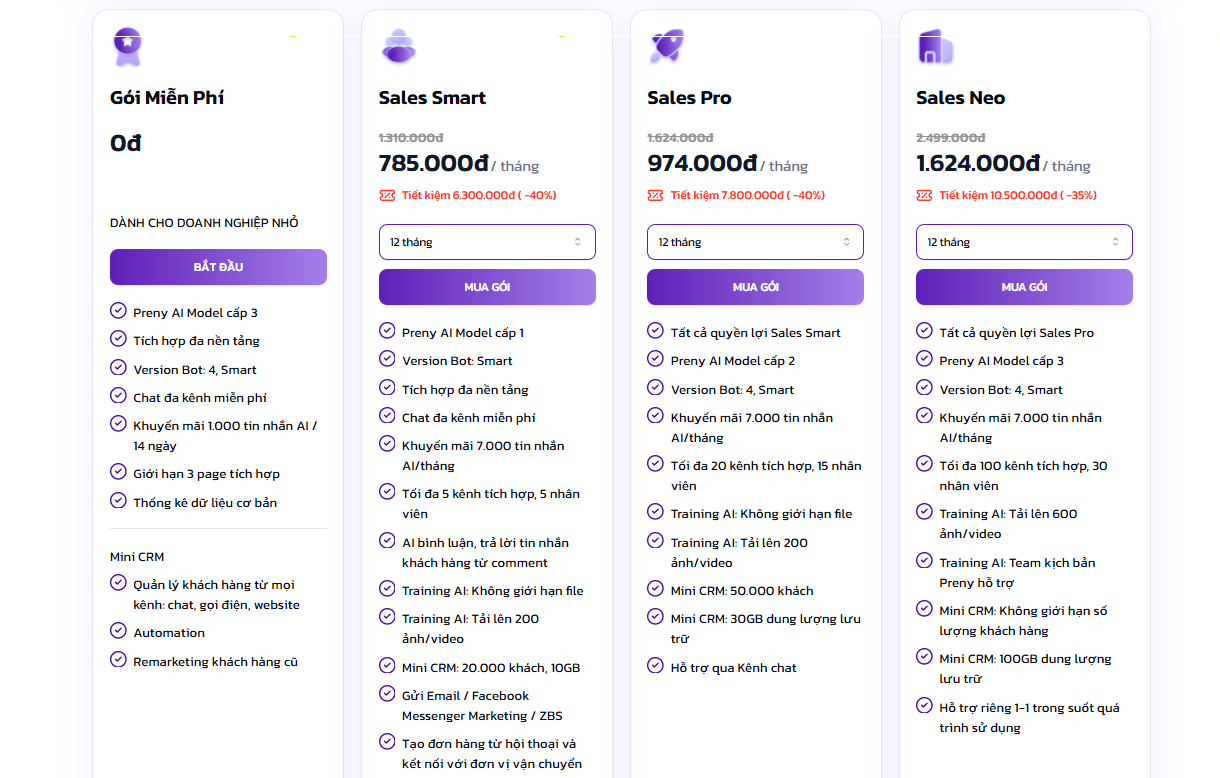Click the red coupon icon under Sales Smart price
Image resolution: width=1220 pixels, height=778 pixels.
387,195
